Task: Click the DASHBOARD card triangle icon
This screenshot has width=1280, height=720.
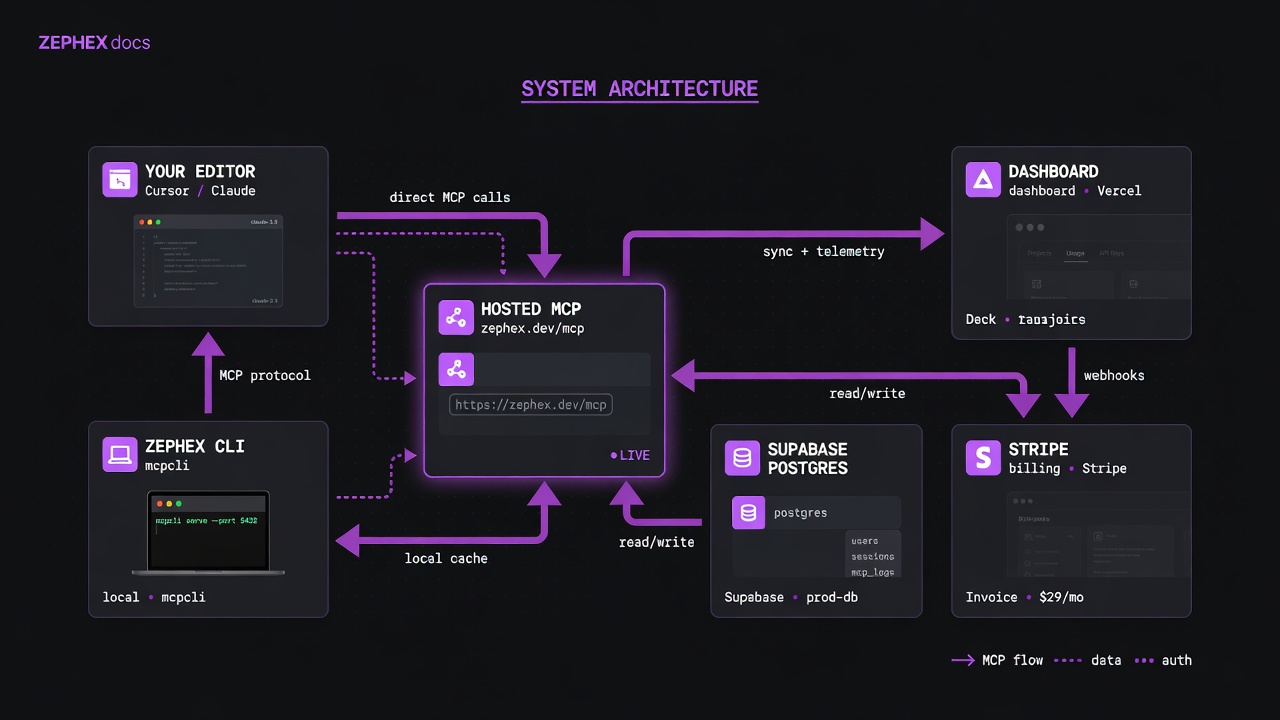Action: coord(983,180)
